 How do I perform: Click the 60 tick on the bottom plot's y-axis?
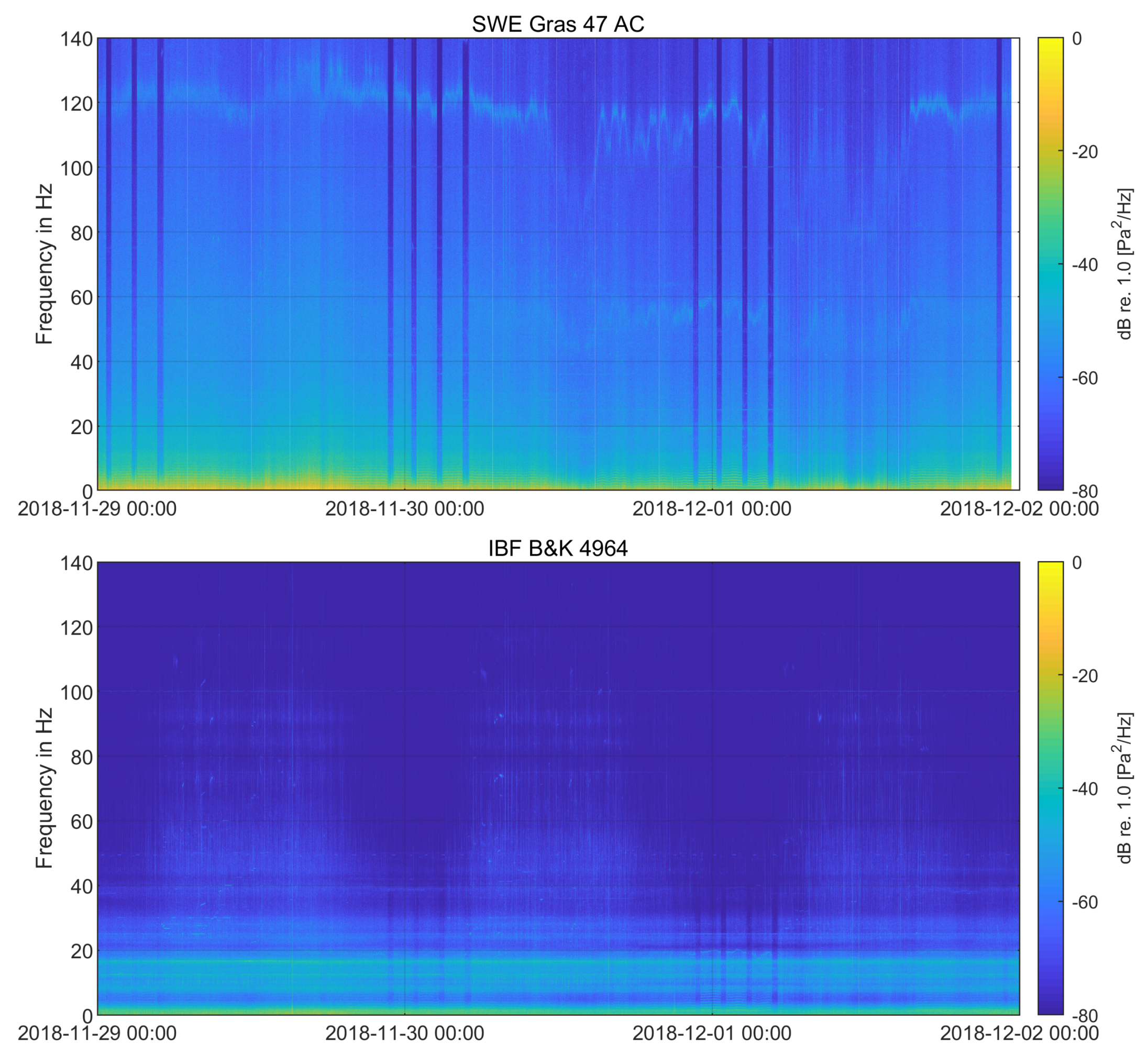pyautogui.click(x=81, y=821)
